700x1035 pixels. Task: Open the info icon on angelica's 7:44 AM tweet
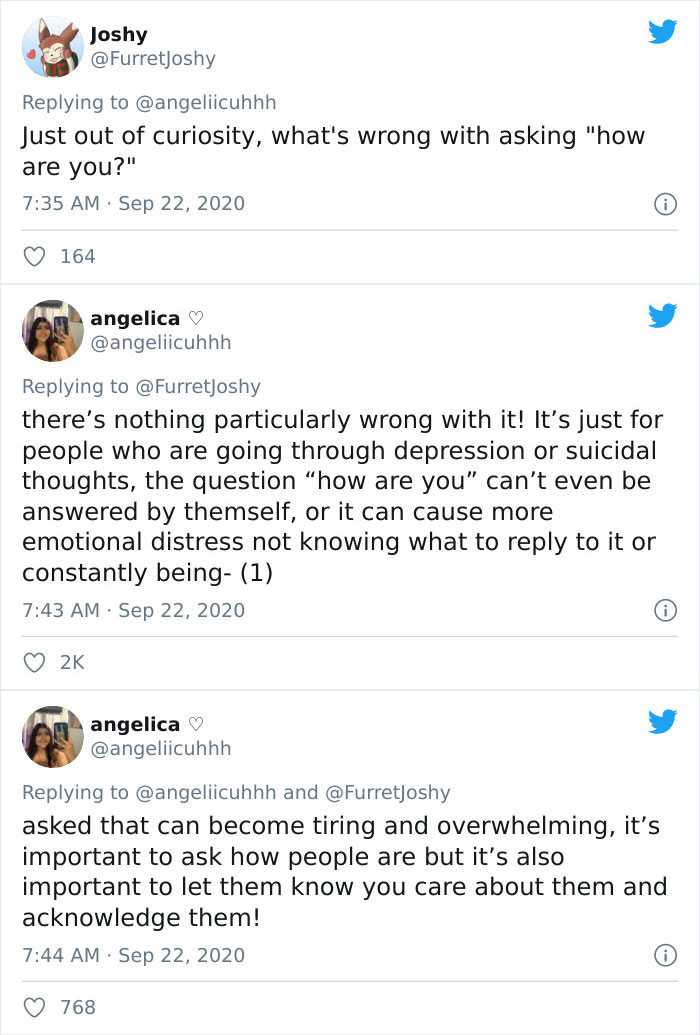click(x=666, y=956)
